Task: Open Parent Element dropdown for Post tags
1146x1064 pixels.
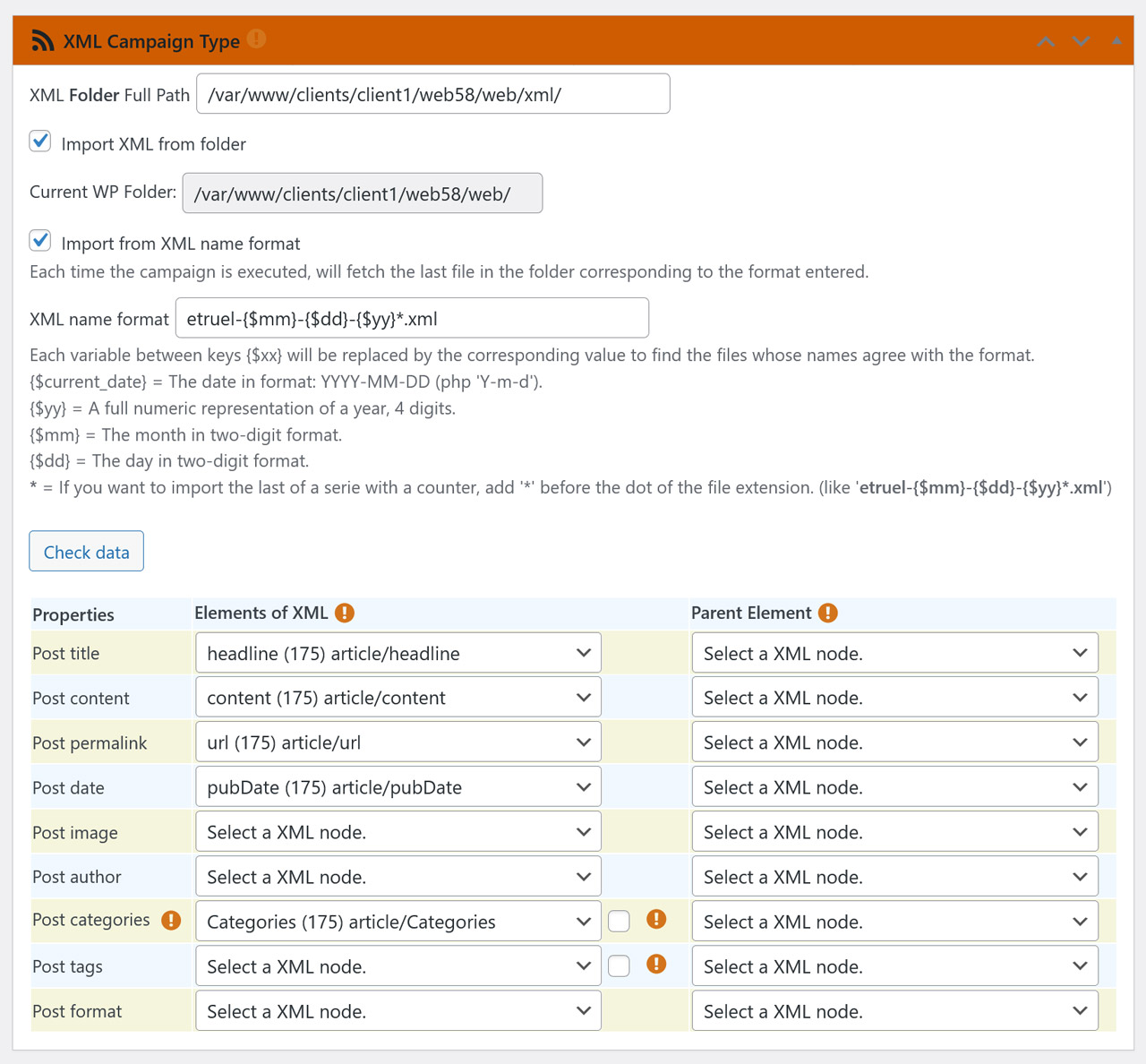Action: point(895,966)
